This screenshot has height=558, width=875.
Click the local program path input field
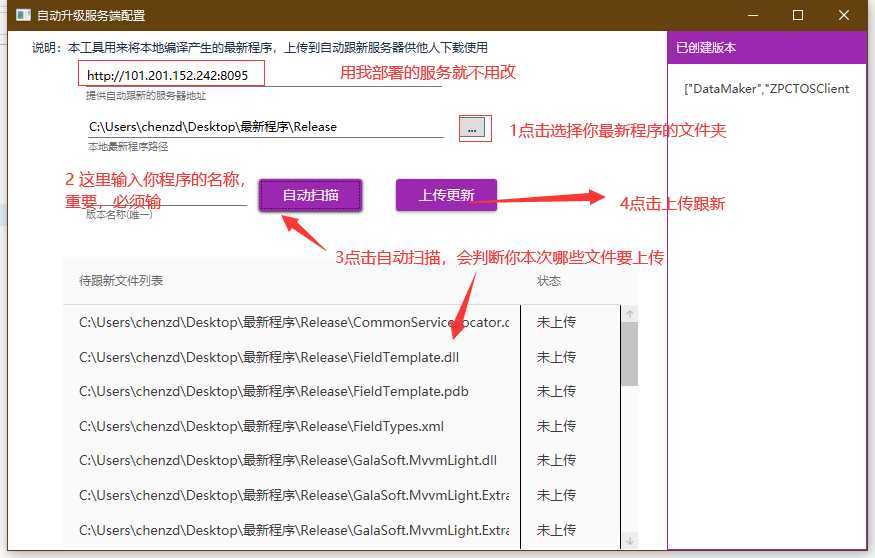tap(265, 127)
